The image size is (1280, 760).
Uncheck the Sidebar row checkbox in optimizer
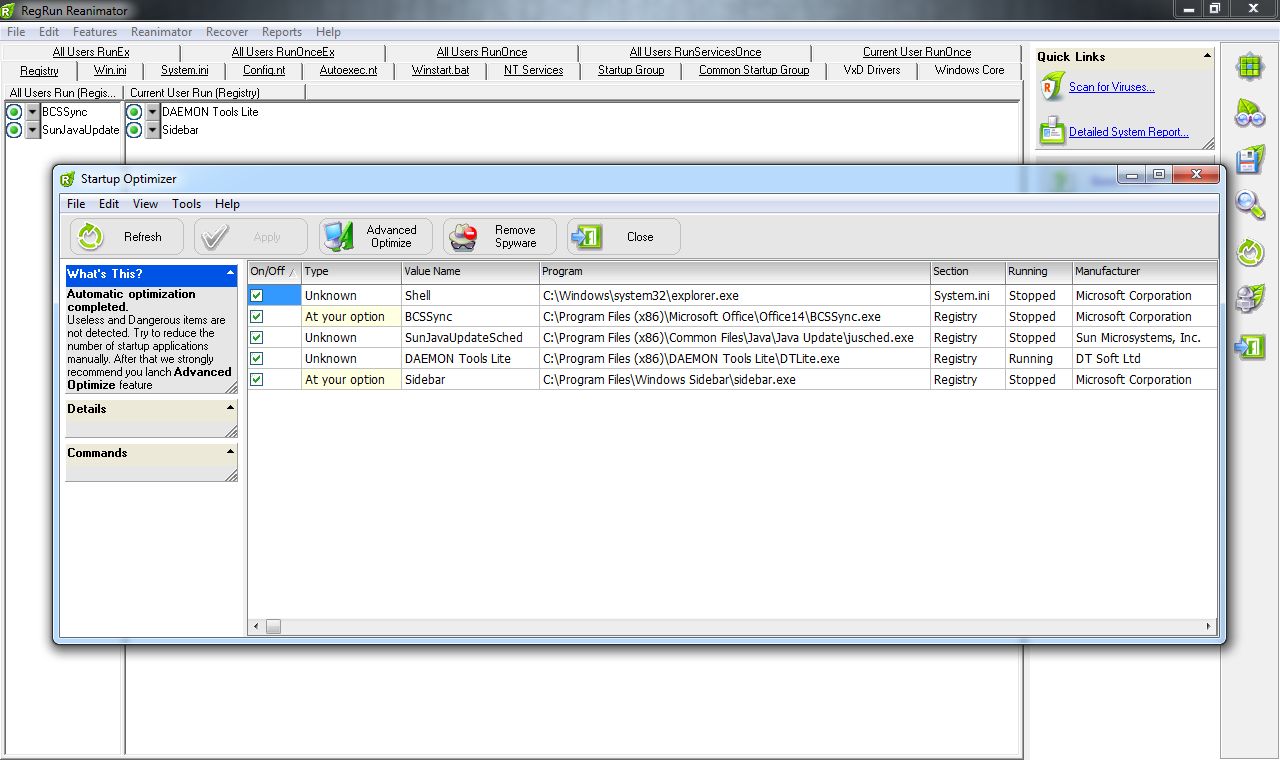point(257,380)
